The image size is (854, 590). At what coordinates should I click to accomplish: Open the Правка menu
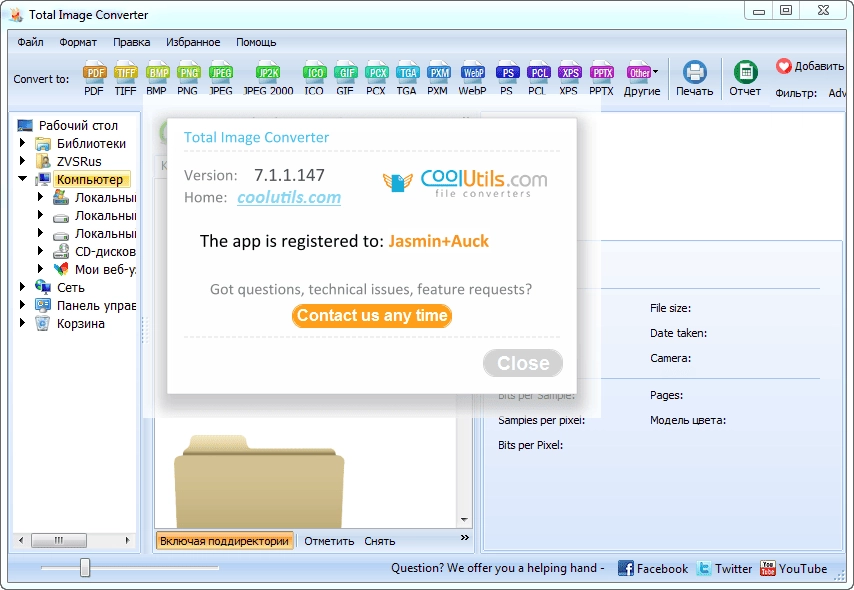(x=132, y=42)
